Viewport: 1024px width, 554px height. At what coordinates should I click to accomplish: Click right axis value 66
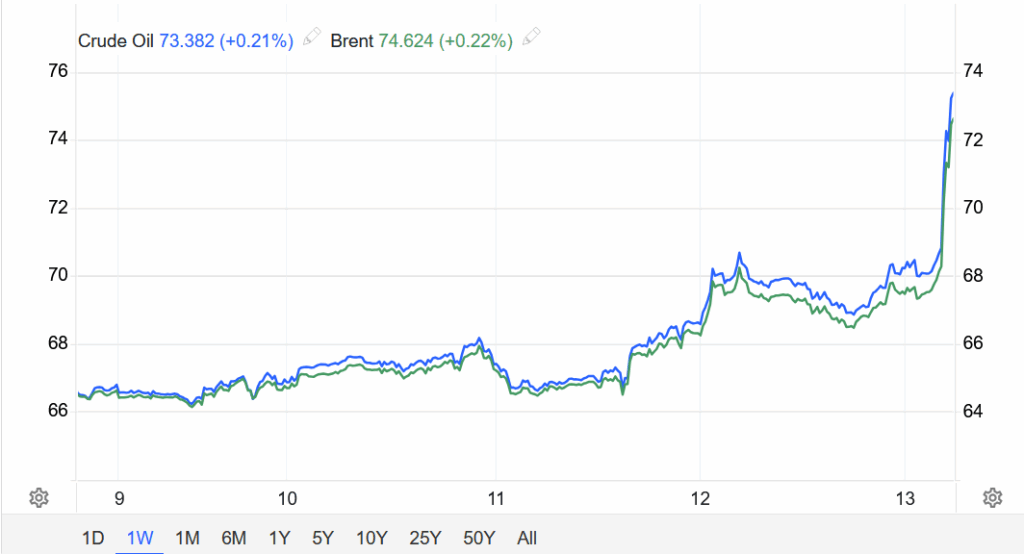pos(973,342)
